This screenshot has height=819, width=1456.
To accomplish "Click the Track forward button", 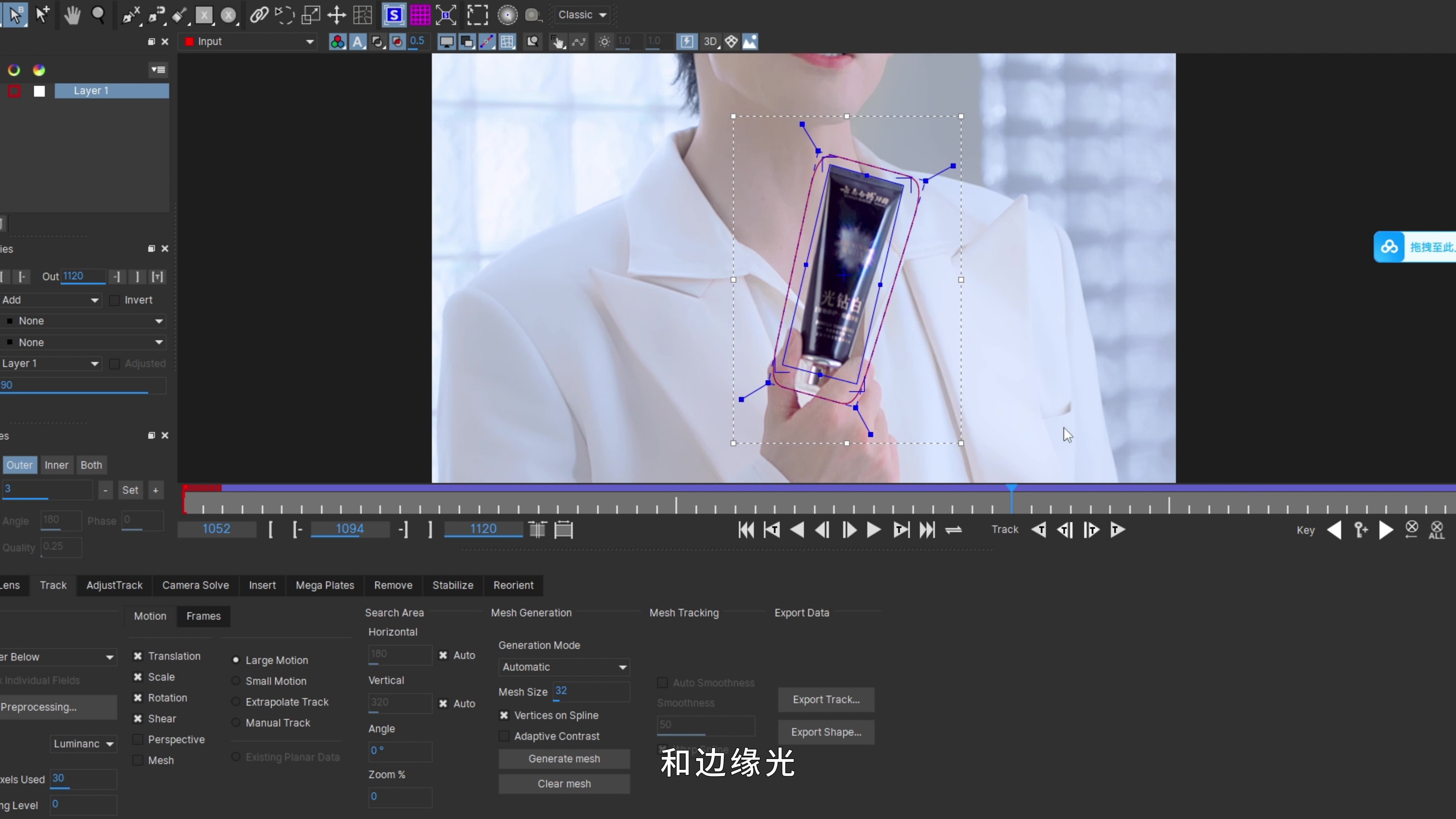I will point(1117,530).
